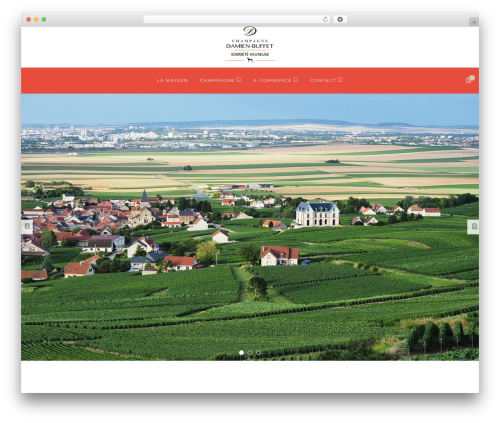Select second slider pagination dot
The image size is (500, 423).
[250, 353]
